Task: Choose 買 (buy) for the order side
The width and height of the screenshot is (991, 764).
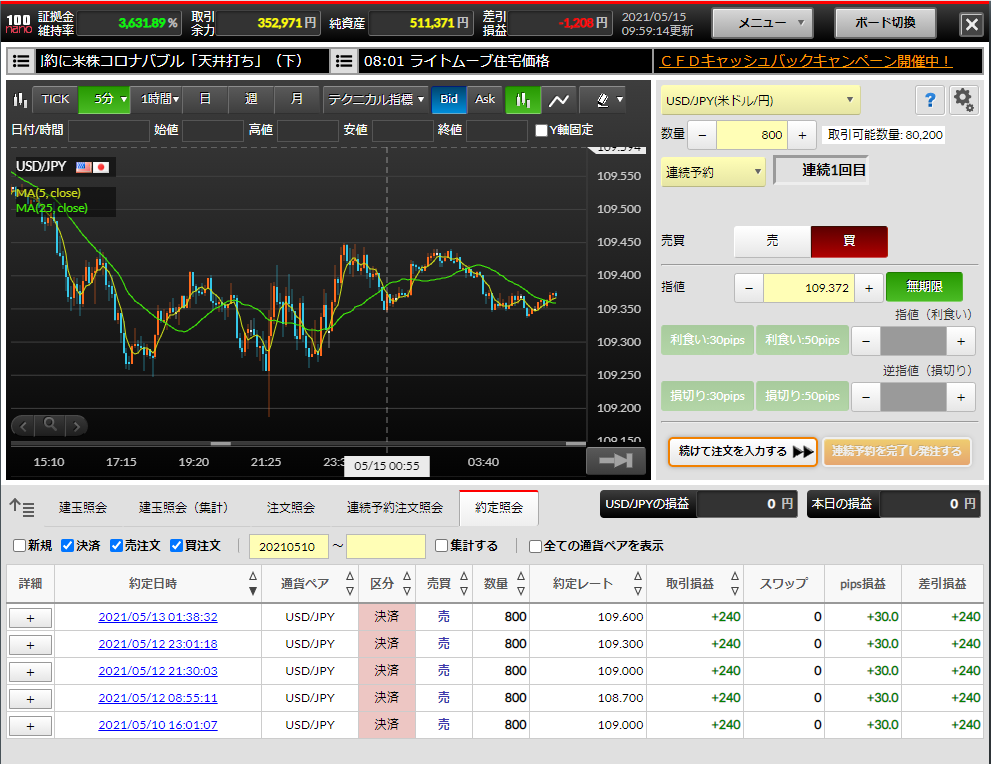Action: tap(849, 241)
